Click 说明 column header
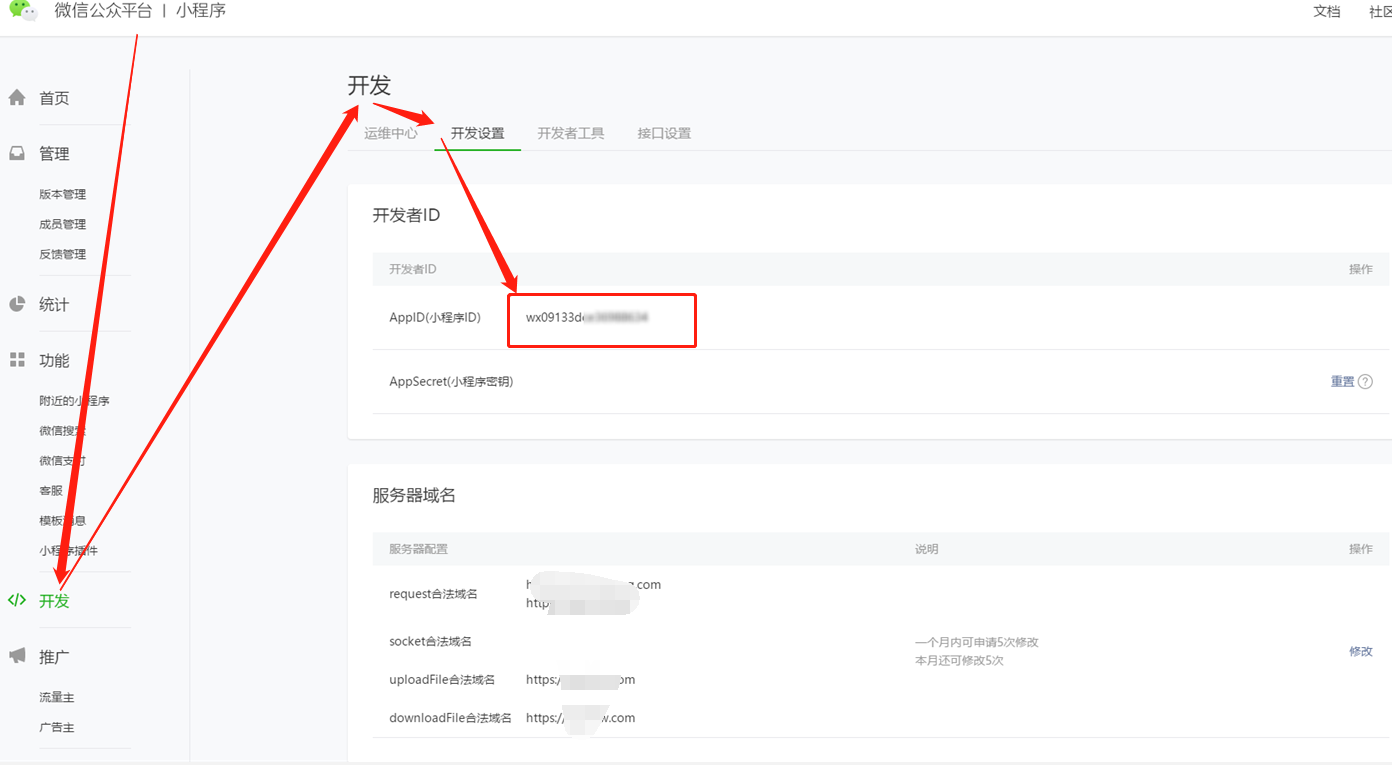Screen dimensions: 1392x765 [x=927, y=549]
